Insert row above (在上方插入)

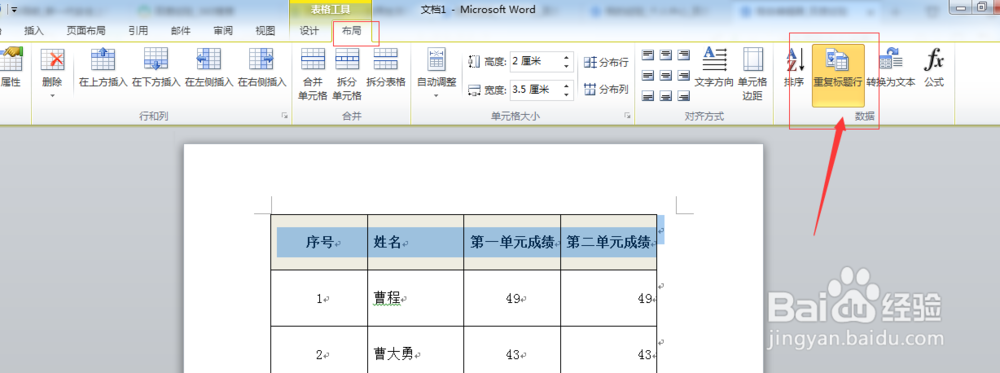[x=103, y=67]
